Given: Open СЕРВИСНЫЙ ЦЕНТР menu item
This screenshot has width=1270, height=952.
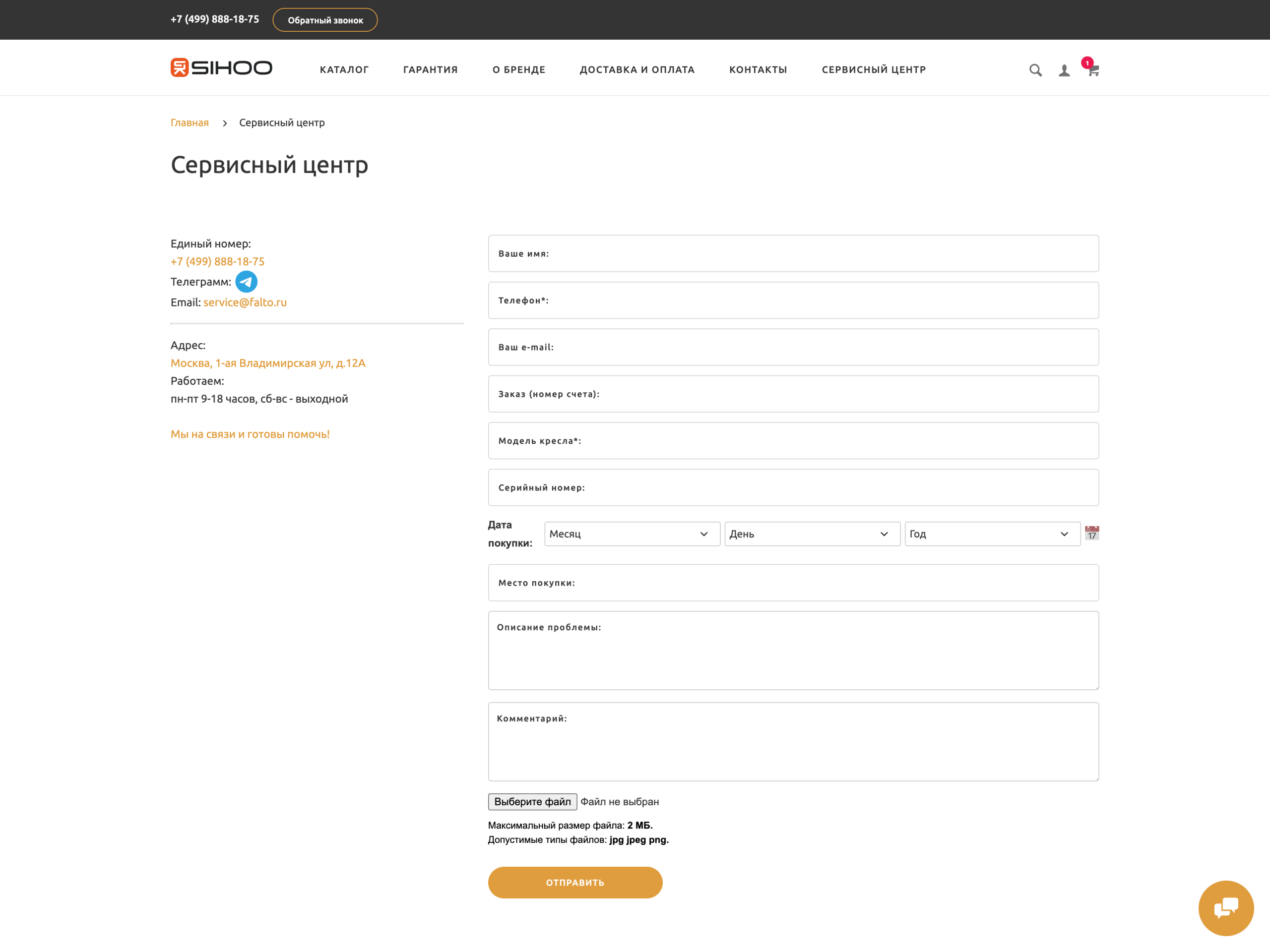Looking at the screenshot, I should [873, 69].
